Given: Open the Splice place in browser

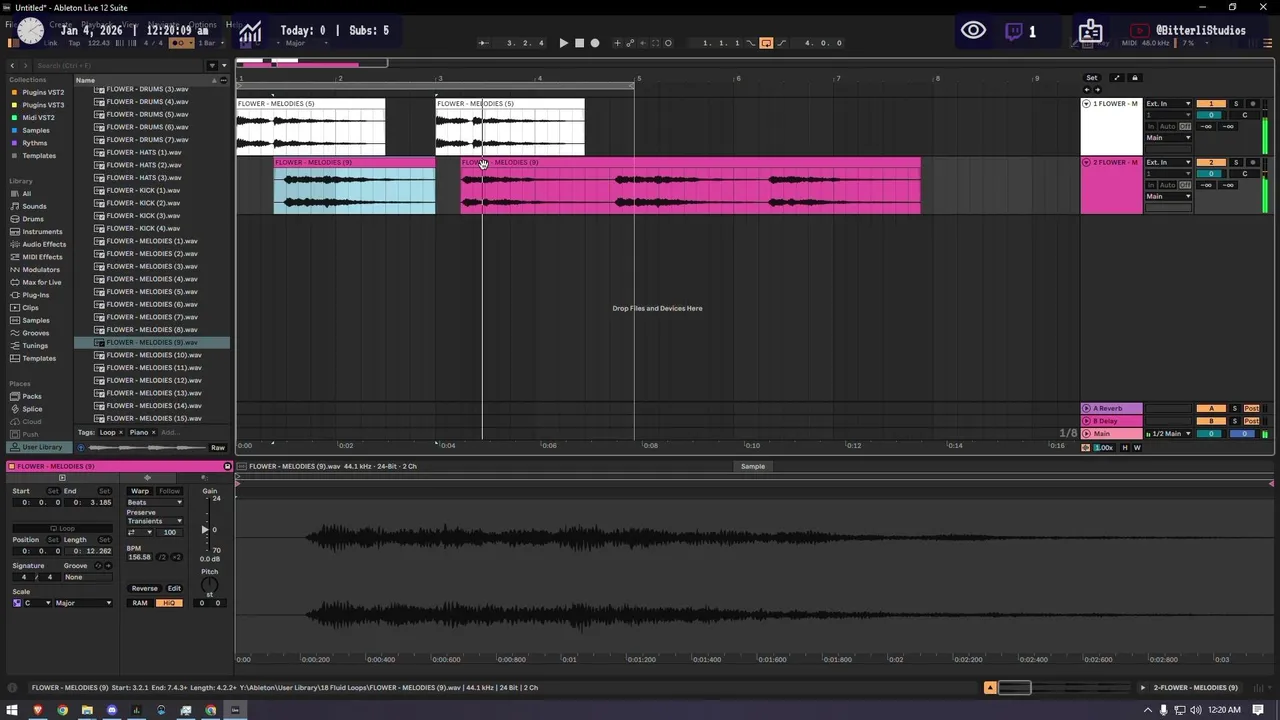Looking at the screenshot, I should [32, 409].
